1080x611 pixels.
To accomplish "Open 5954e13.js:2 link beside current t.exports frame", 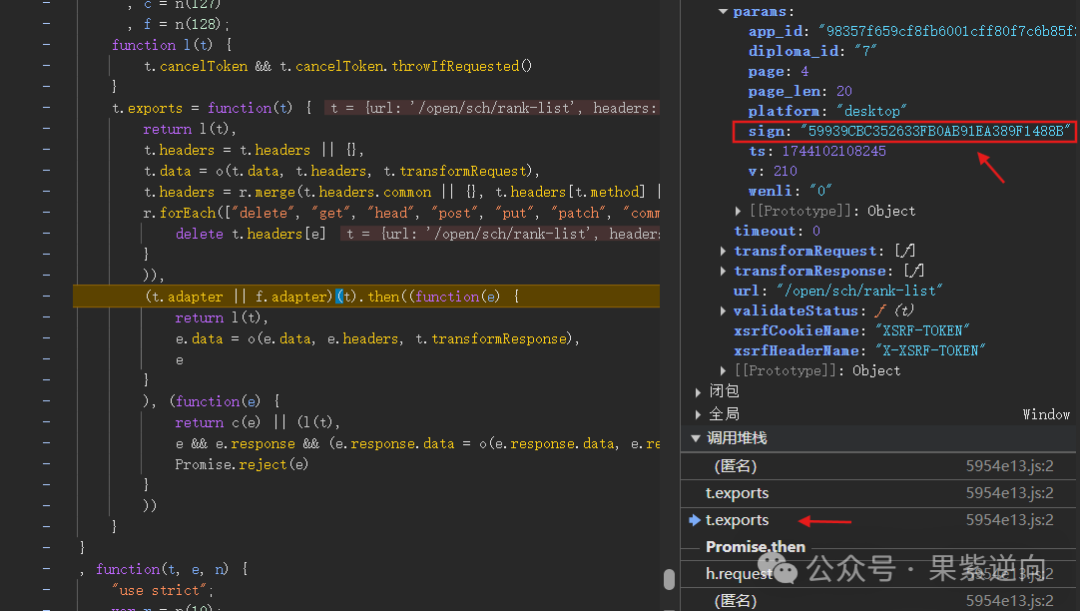I will click(x=1009, y=520).
